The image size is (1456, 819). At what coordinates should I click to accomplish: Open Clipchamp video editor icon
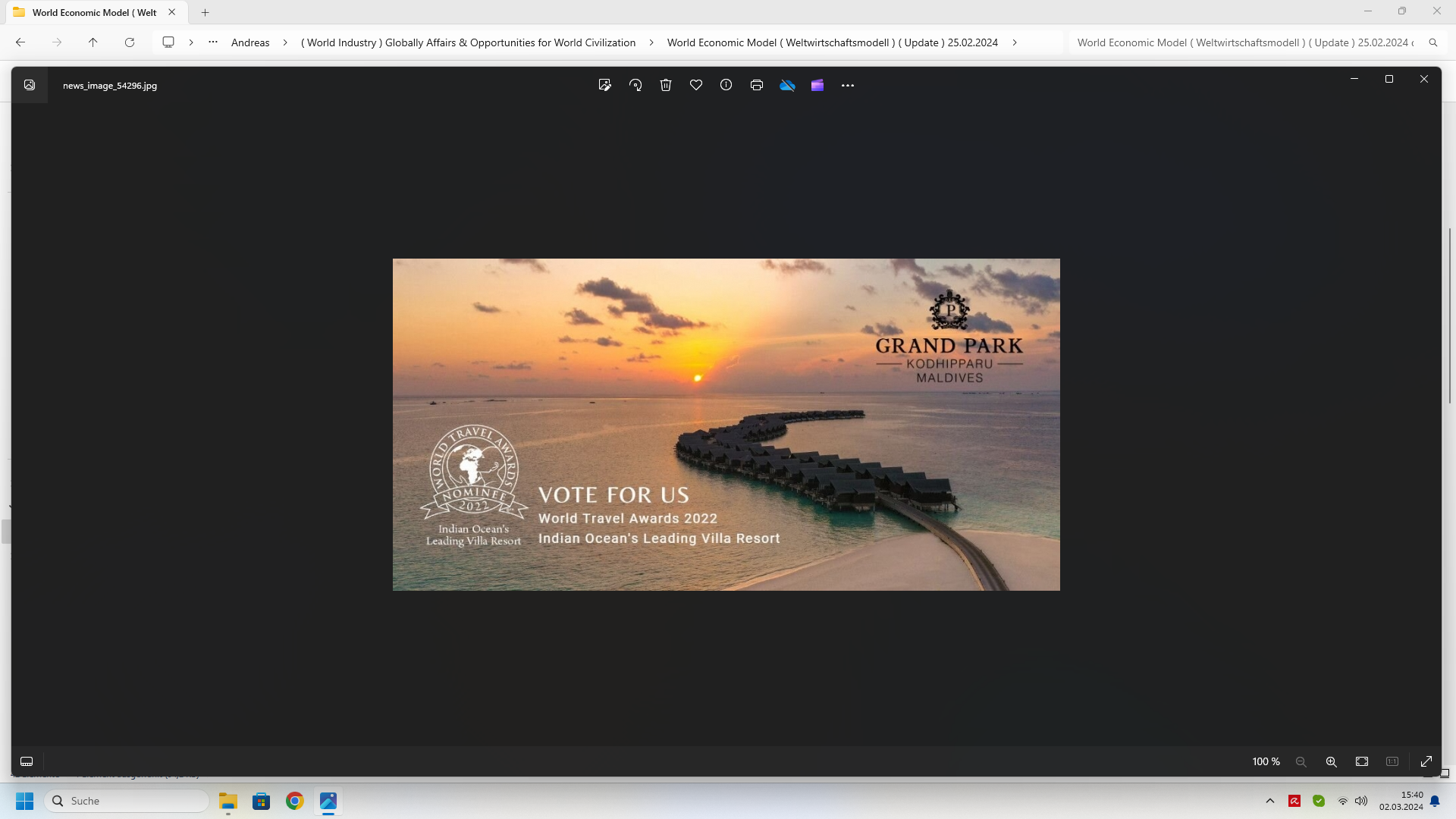tap(817, 85)
